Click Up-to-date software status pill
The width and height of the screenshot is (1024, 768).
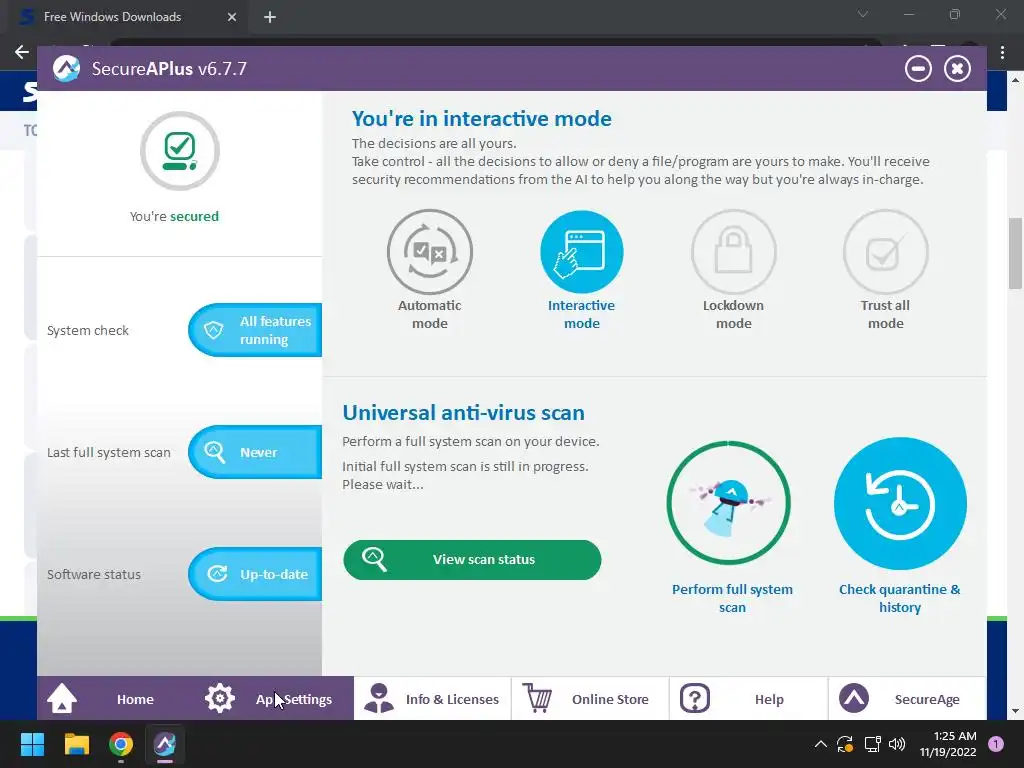(x=255, y=574)
